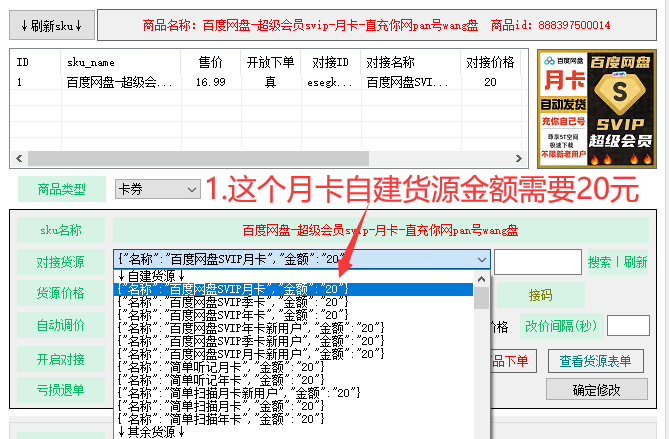
Task: Choose 百度网盘SVIP季卡 source option
Action: (294, 302)
